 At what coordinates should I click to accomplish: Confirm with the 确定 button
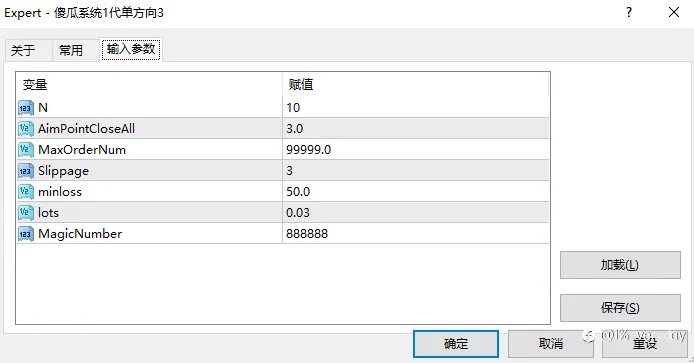coord(456,344)
